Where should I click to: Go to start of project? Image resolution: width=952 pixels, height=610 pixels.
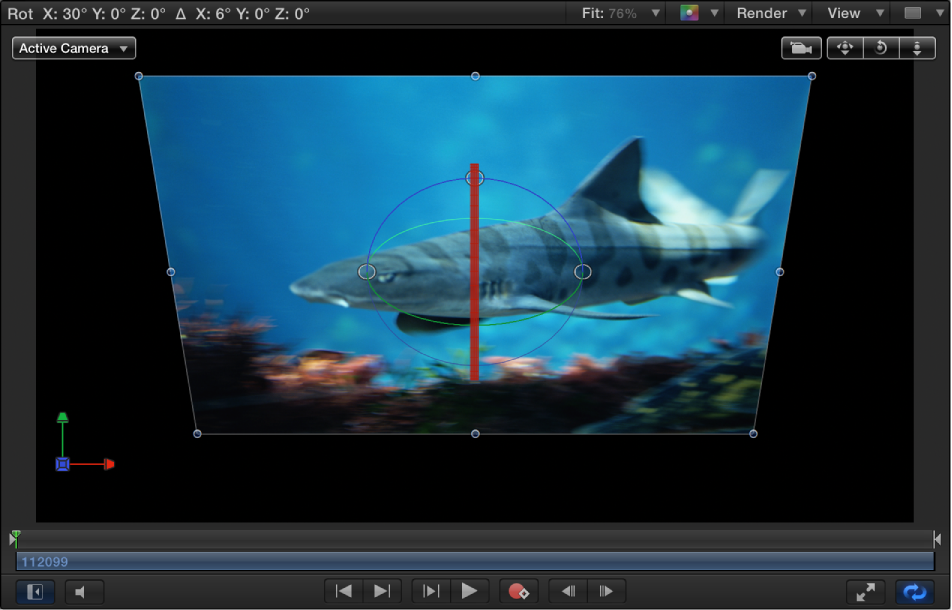(x=344, y=591)
